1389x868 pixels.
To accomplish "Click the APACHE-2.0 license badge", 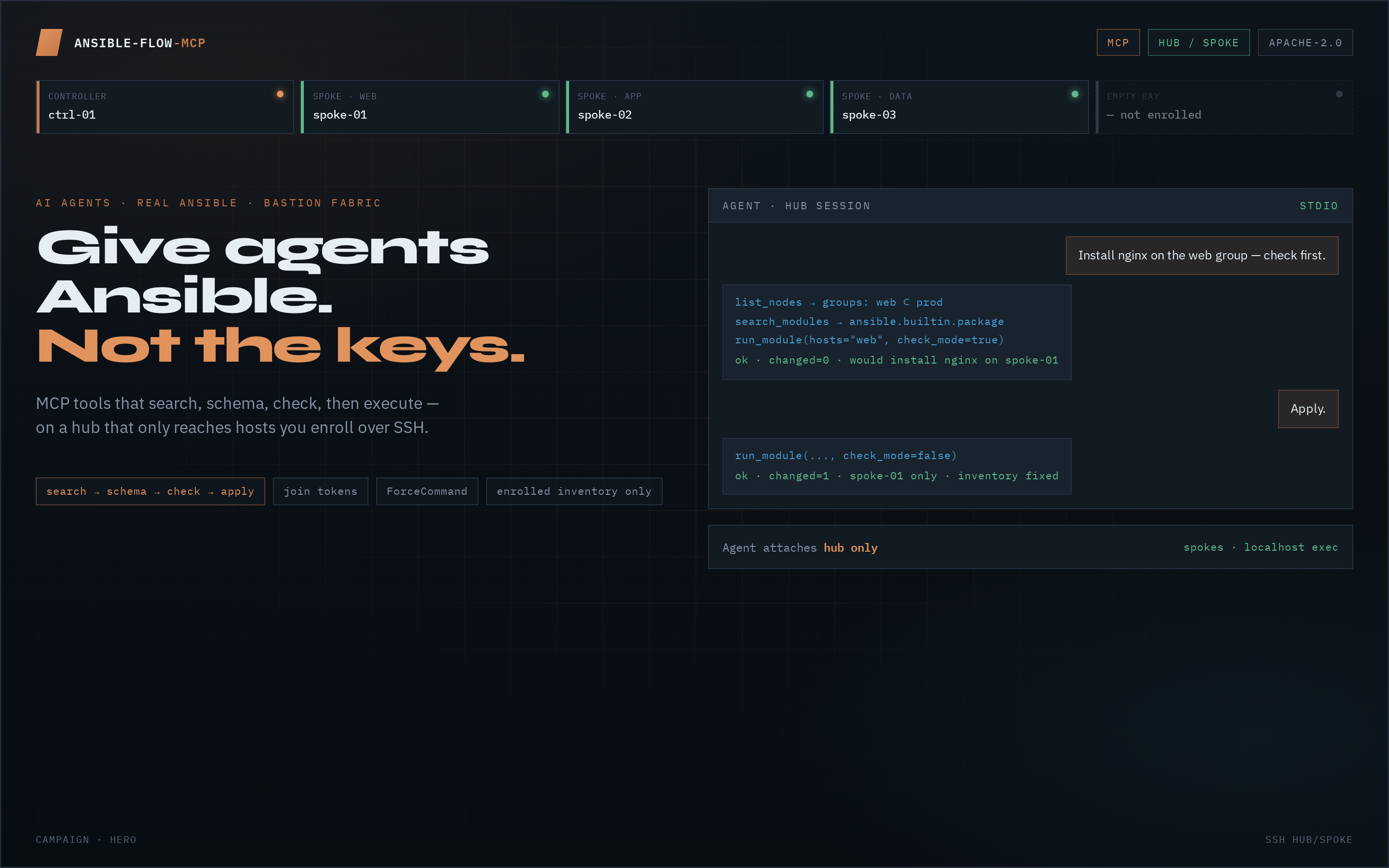I will (1305, 42).
